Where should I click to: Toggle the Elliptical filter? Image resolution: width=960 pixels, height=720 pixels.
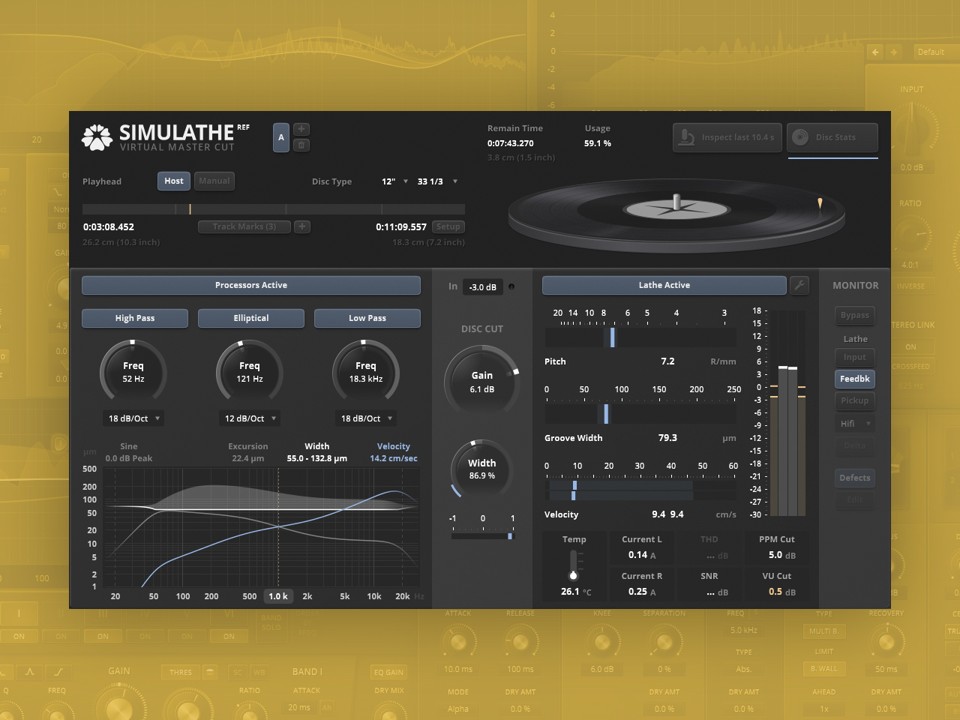[251, 318]
